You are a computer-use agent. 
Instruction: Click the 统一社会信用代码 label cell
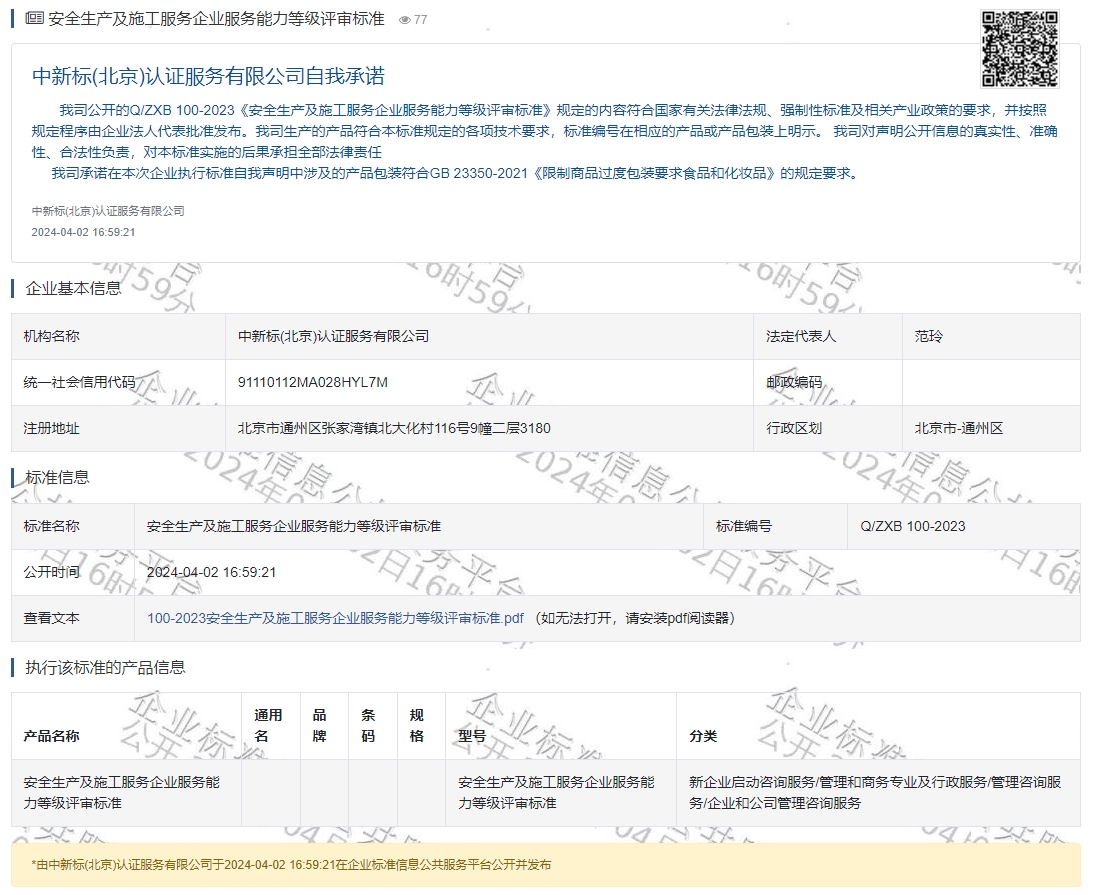click(119, 382)
